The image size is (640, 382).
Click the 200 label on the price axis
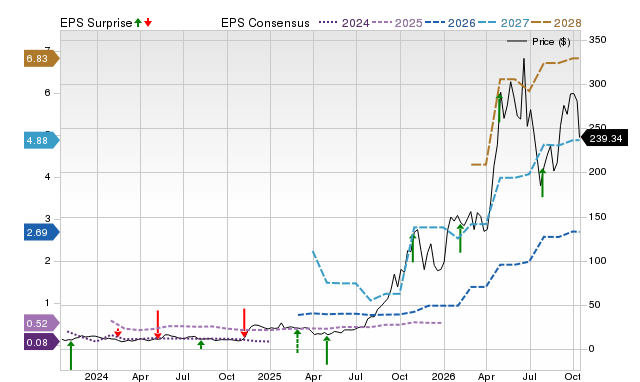pyautogui.click(x=598, y=172)
